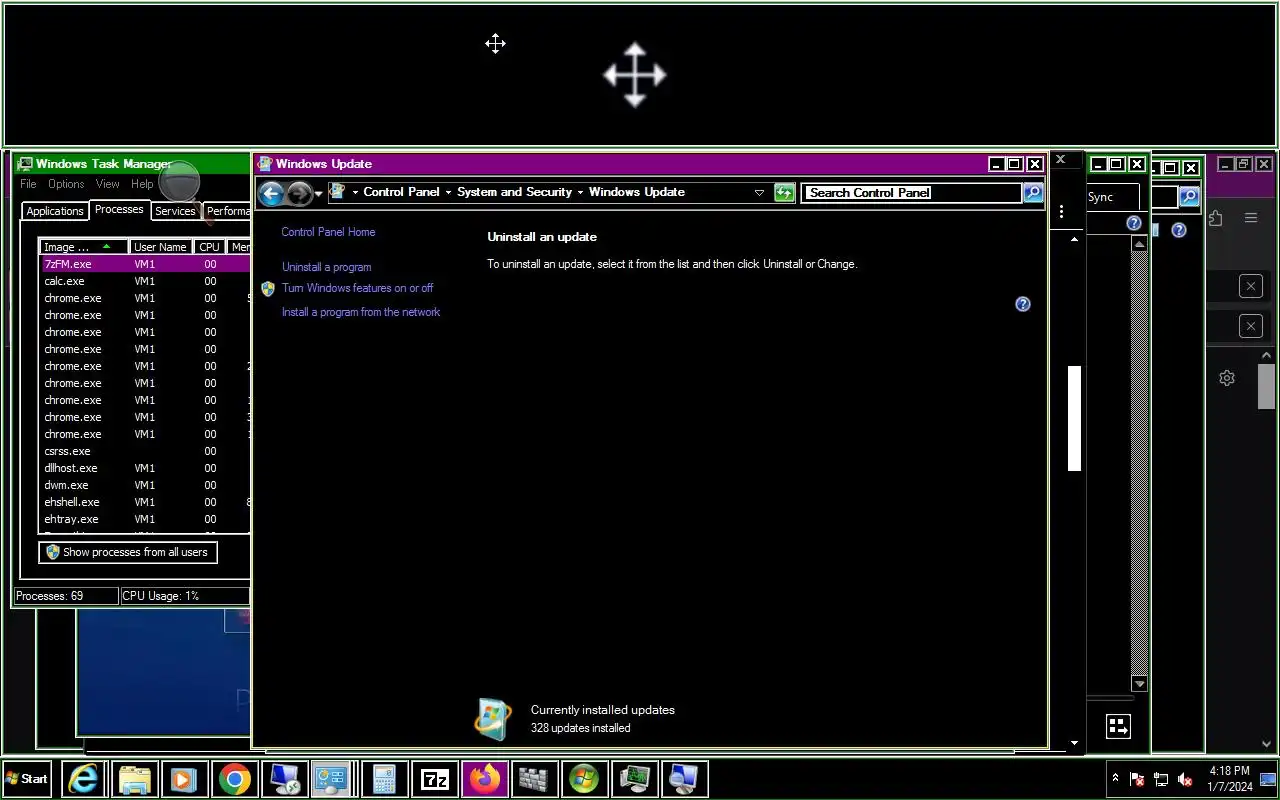Open Control Panel Home link
Image resolution: width=1280 pixels, height=800 pixels.
tap(328, 232)
